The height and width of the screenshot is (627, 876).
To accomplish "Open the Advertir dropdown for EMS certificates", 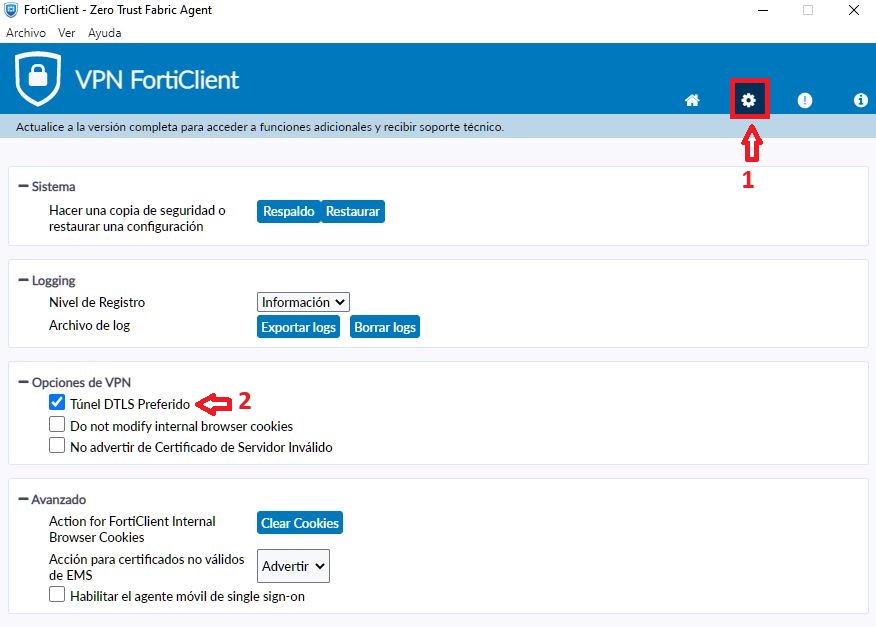I will click(293, 566).
